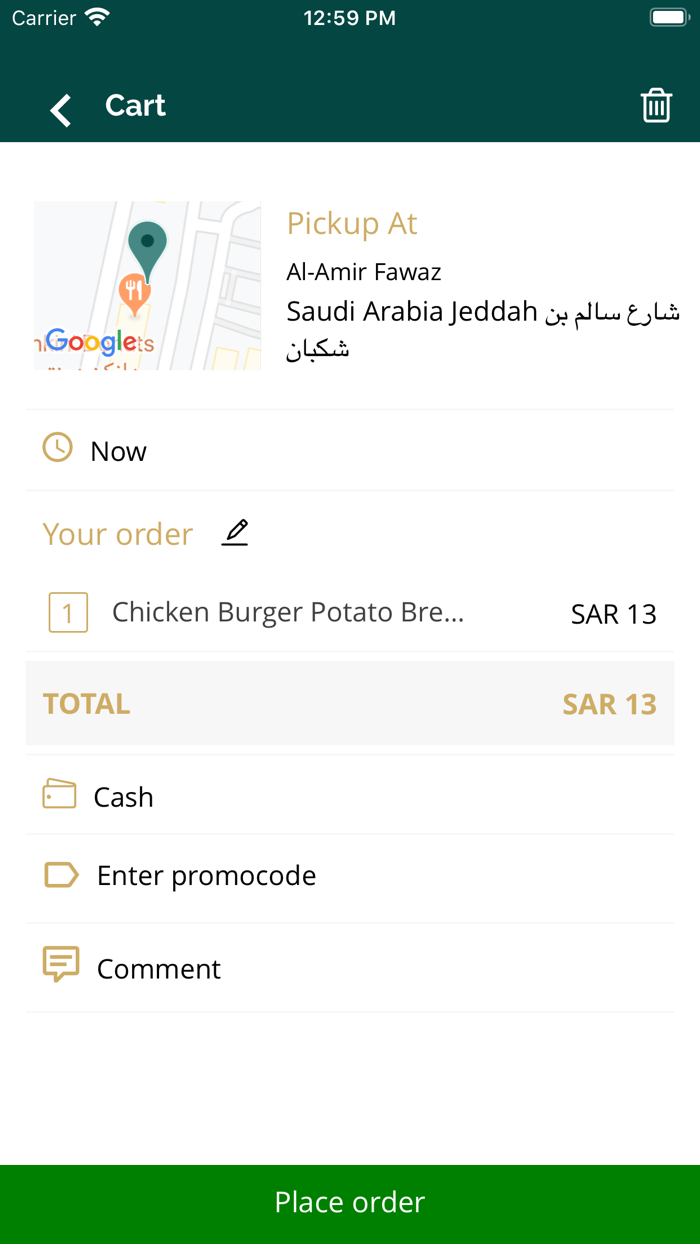Image resolution: width=700 pixels, height=1244 pixels.
Task: Switch pickup time from Now
Action: 118,450
